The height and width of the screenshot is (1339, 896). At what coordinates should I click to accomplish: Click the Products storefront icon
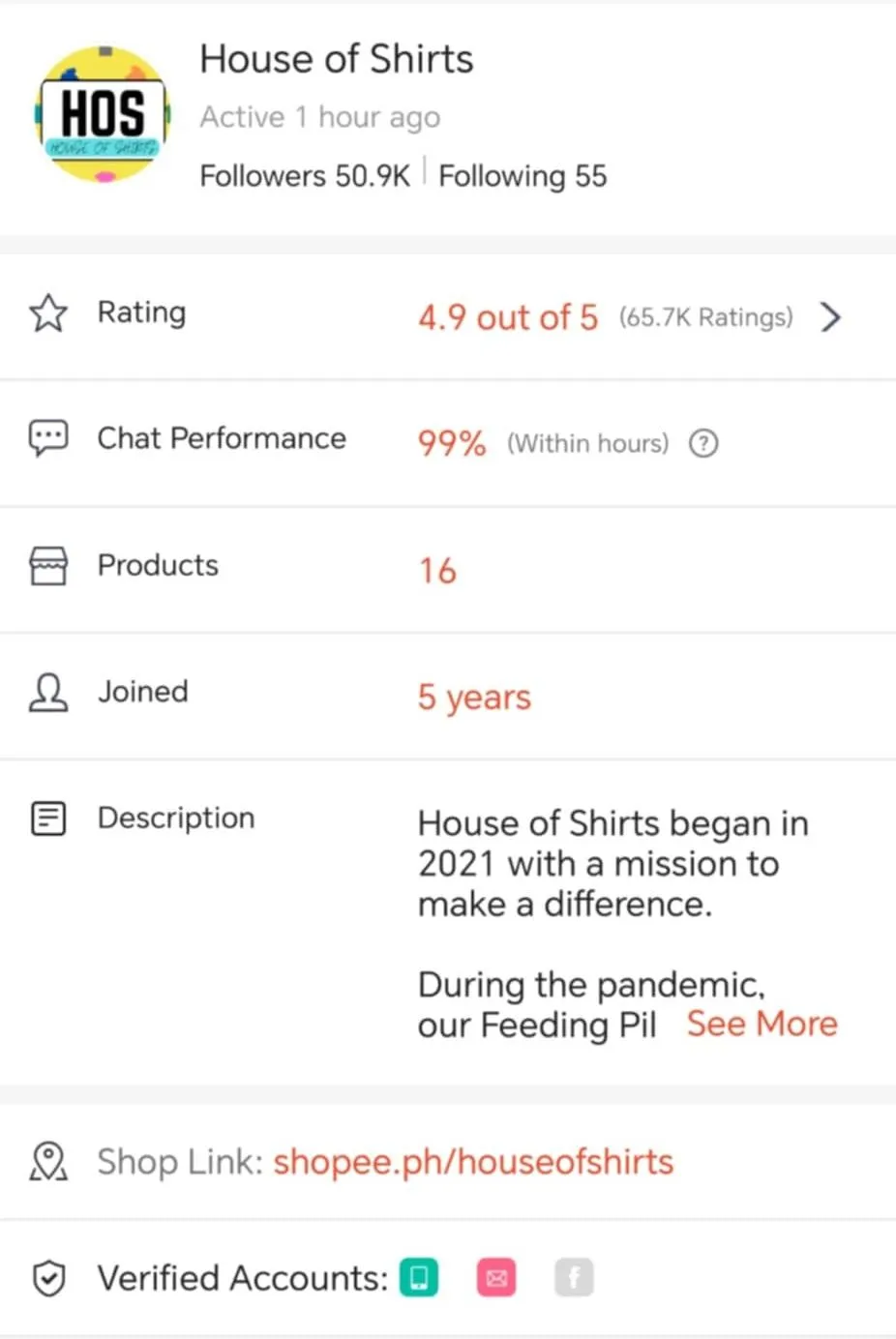point(48,566)
